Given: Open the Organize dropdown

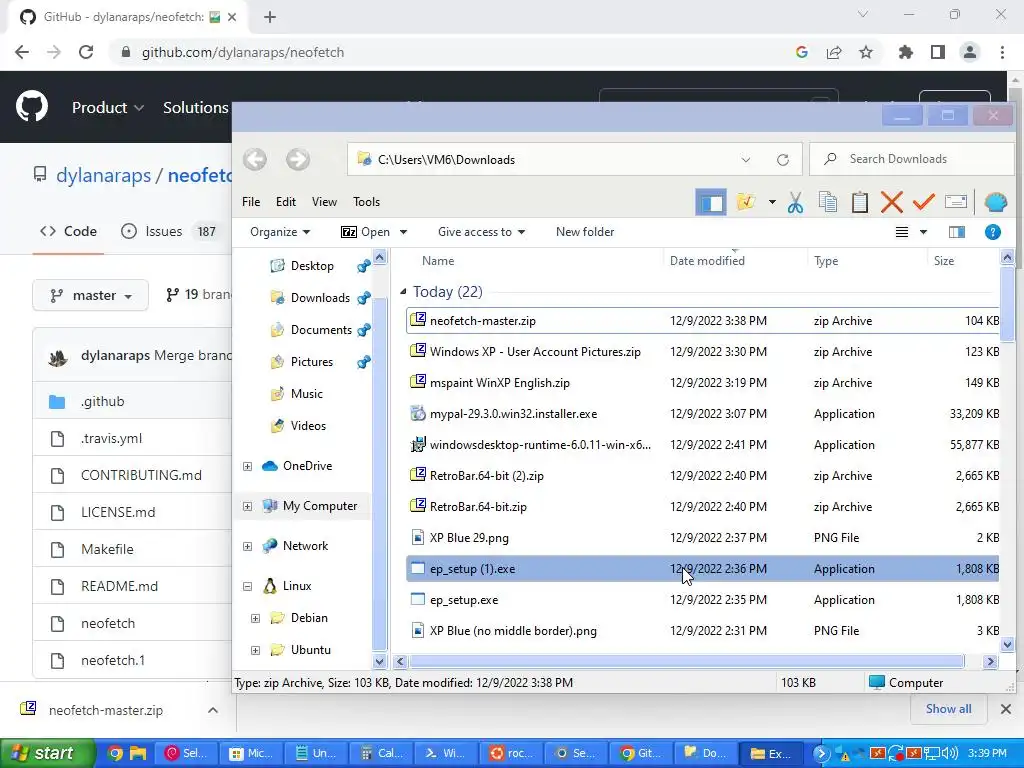Looking at the screenshot, I should pyautogui.click(x=280, y=232).
